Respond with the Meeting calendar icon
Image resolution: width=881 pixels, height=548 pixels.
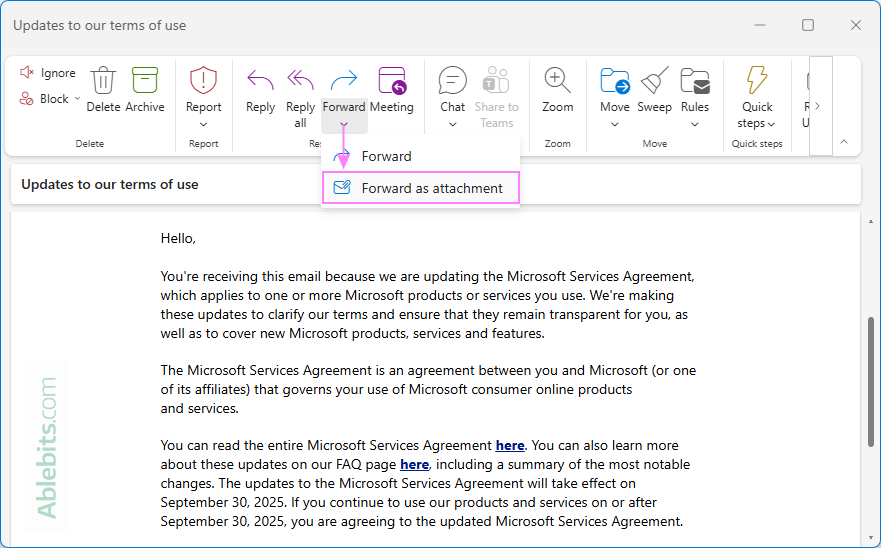tap(392, 80)
